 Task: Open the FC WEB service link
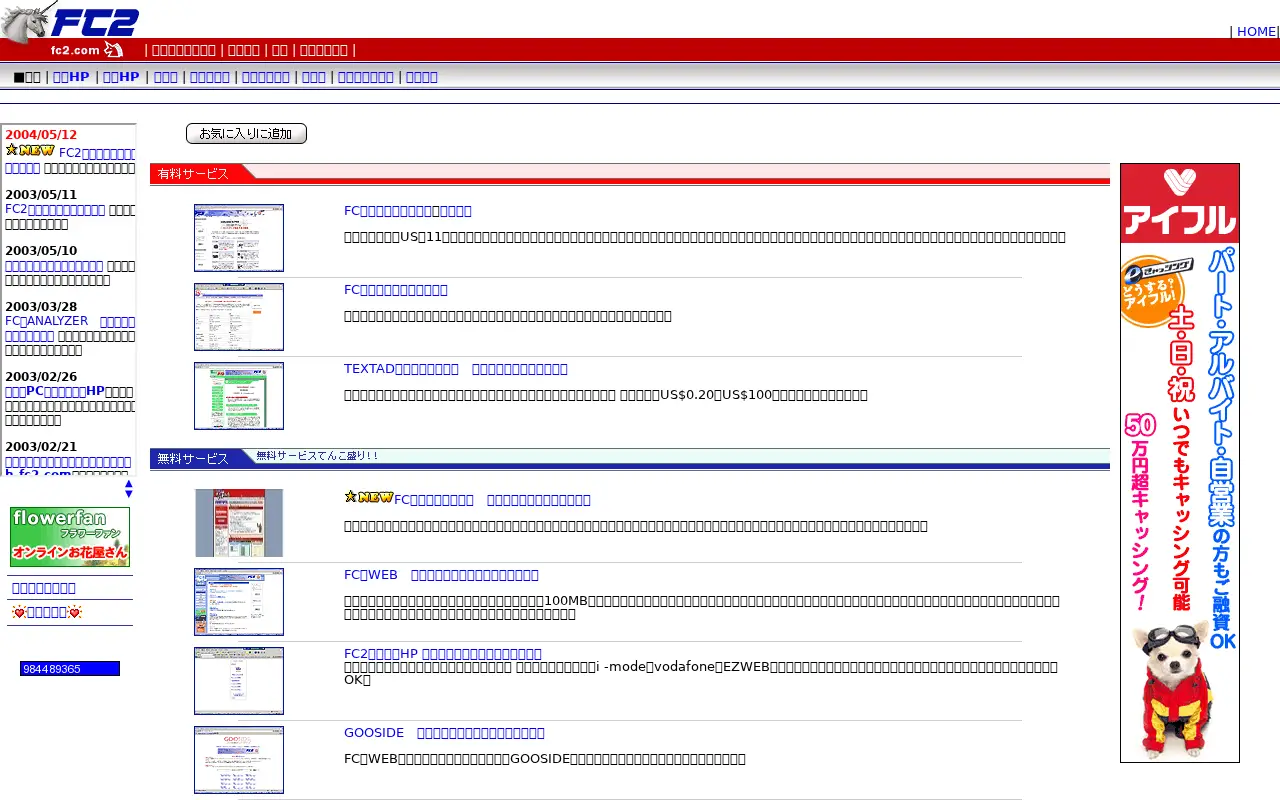tap(441, 575)
